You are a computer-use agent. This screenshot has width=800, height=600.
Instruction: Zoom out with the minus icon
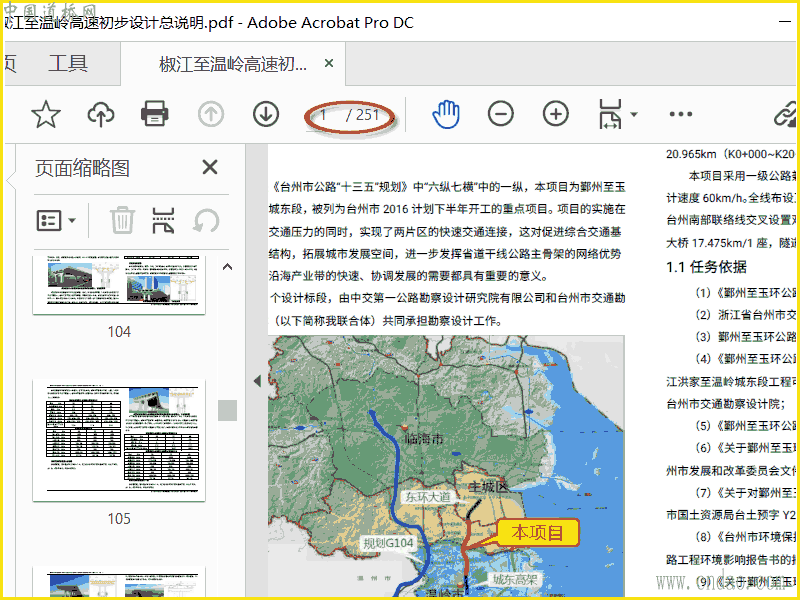coord(500,114)
